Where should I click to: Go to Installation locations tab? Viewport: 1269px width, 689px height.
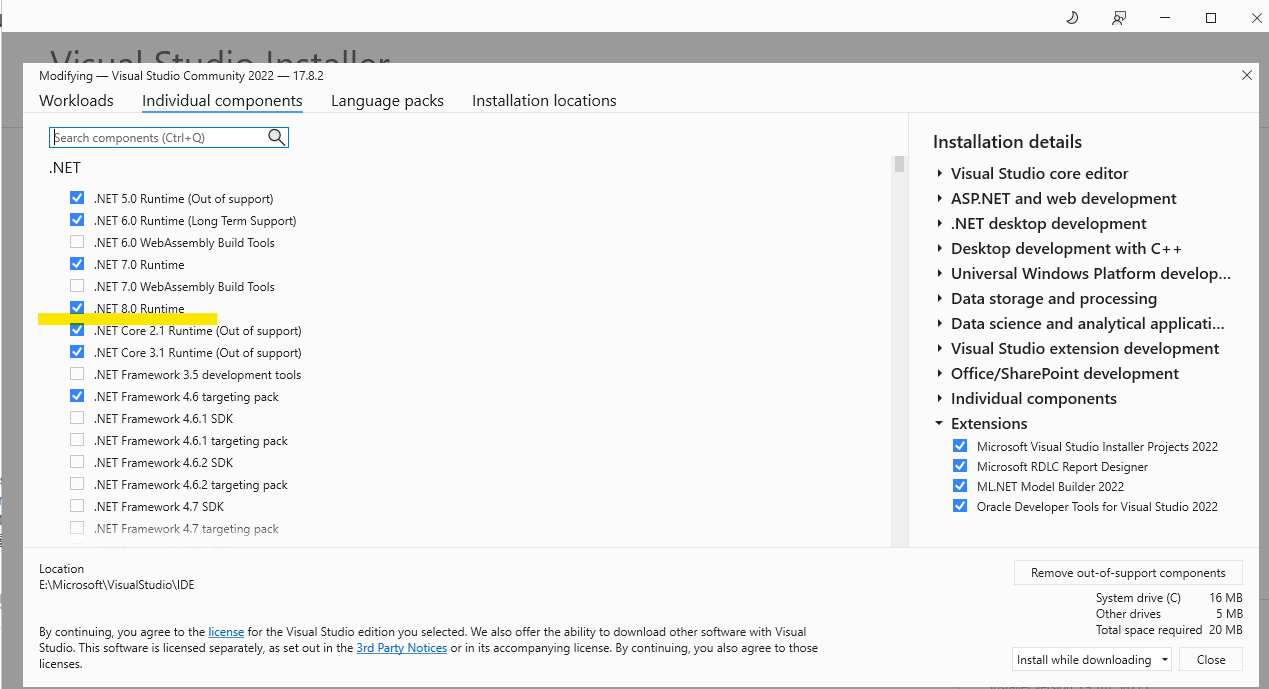(x=544, y=101)
